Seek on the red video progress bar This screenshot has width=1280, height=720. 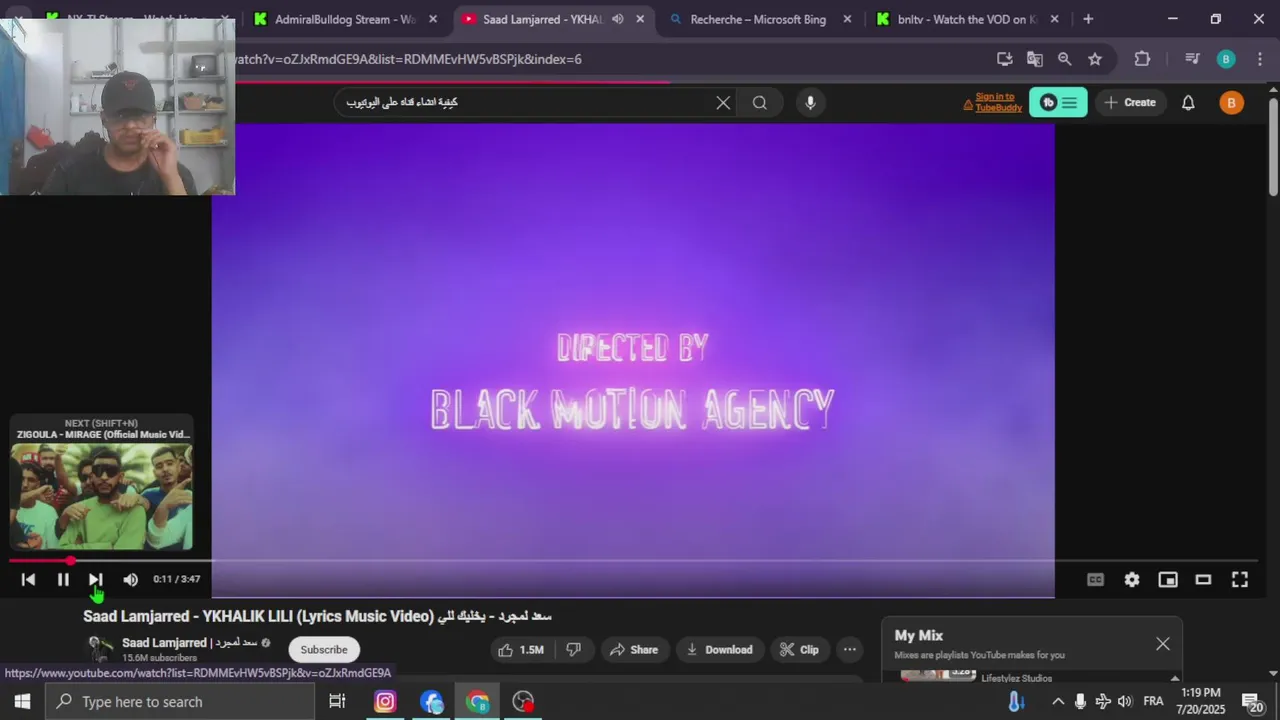pyautogui.click(x=632, y=561)
